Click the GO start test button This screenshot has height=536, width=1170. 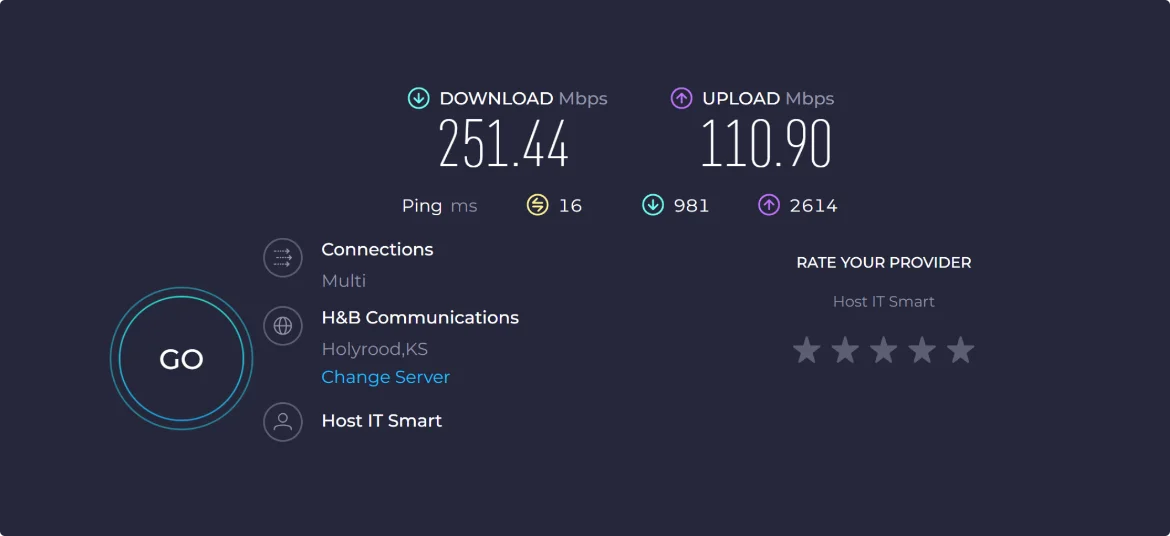coord(181,360)
